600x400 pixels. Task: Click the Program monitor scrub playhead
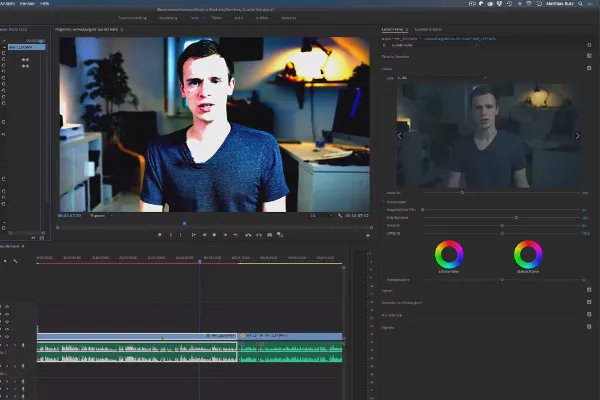184,223
